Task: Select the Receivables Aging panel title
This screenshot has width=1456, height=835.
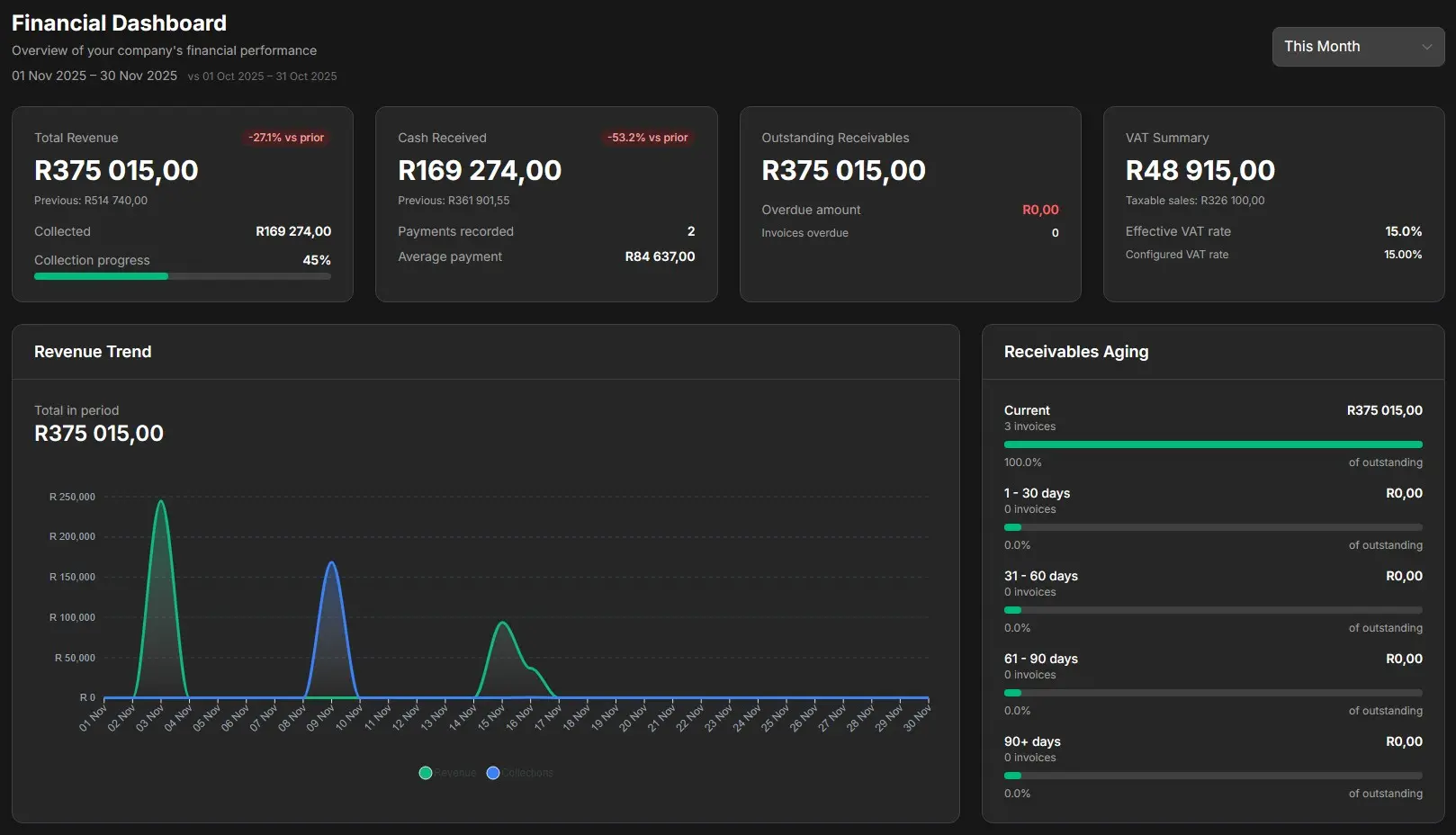Action: click(1076, 352)
